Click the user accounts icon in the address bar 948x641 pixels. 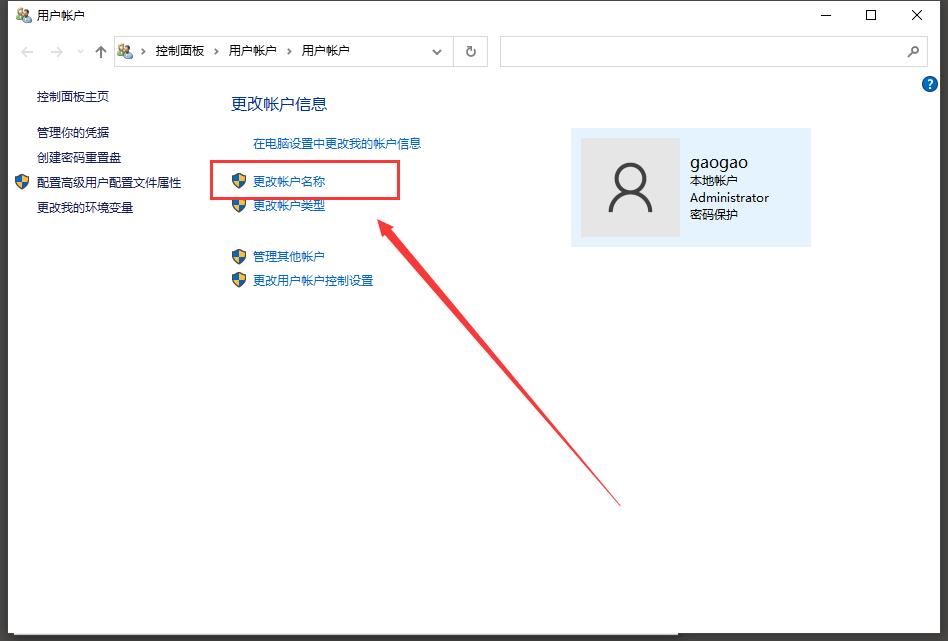pyautogui.click(x=124, y=51)
